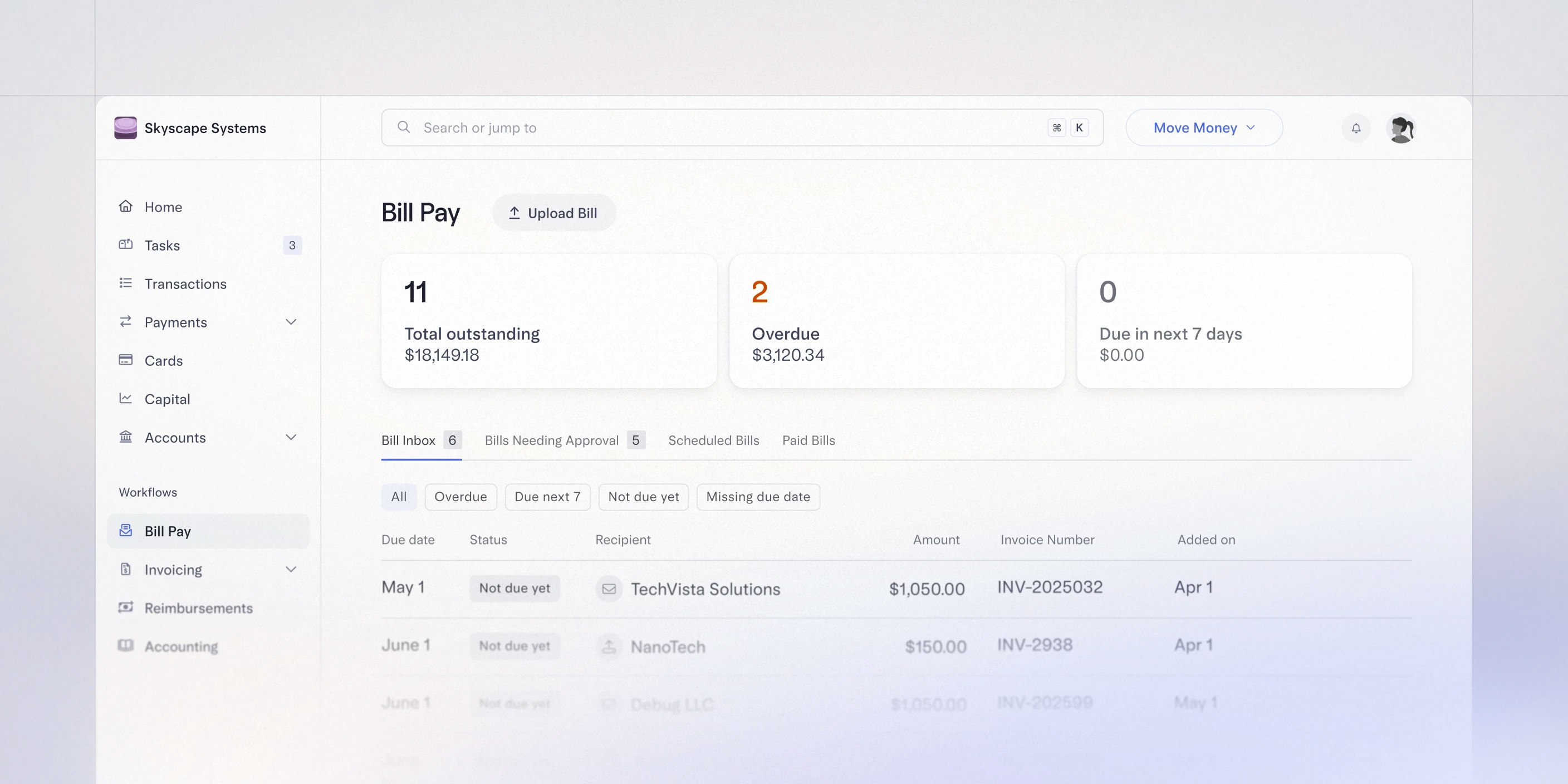Open the recipient TechVista Solutions
This screenshot has width=1568, height=784.
tap(705, 589)
